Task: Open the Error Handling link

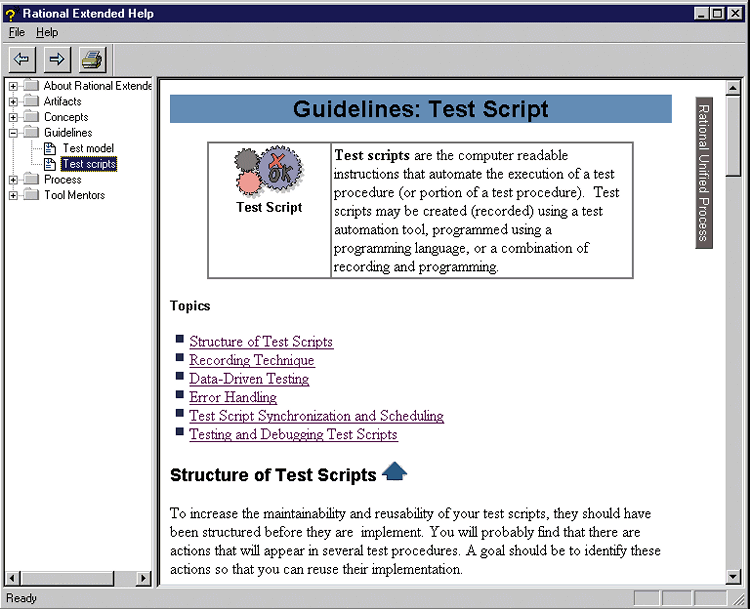Action: pos(233,397)
